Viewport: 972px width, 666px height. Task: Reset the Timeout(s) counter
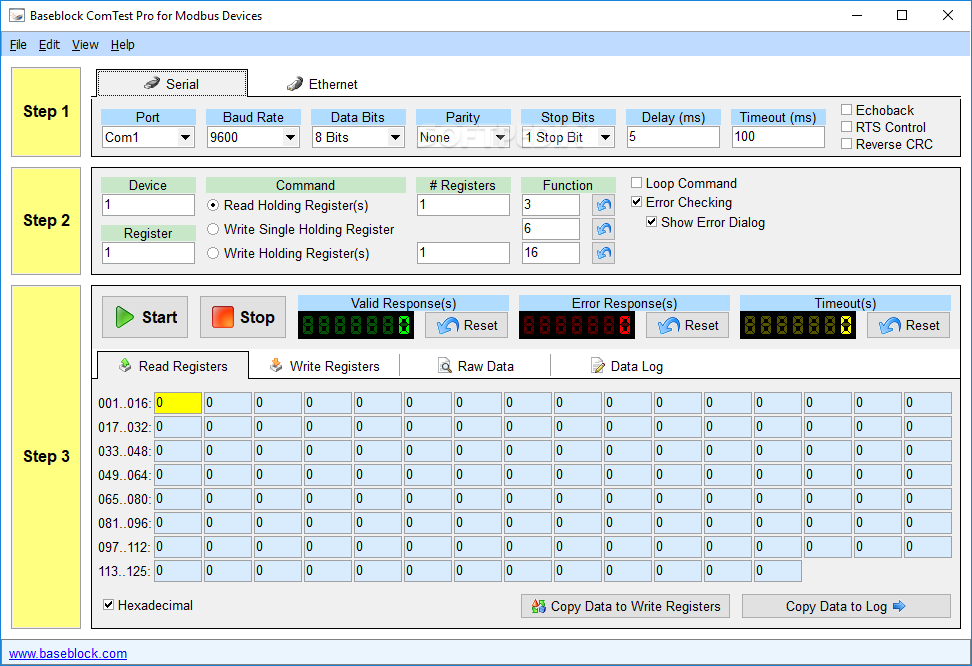click(x=909, y=326)
